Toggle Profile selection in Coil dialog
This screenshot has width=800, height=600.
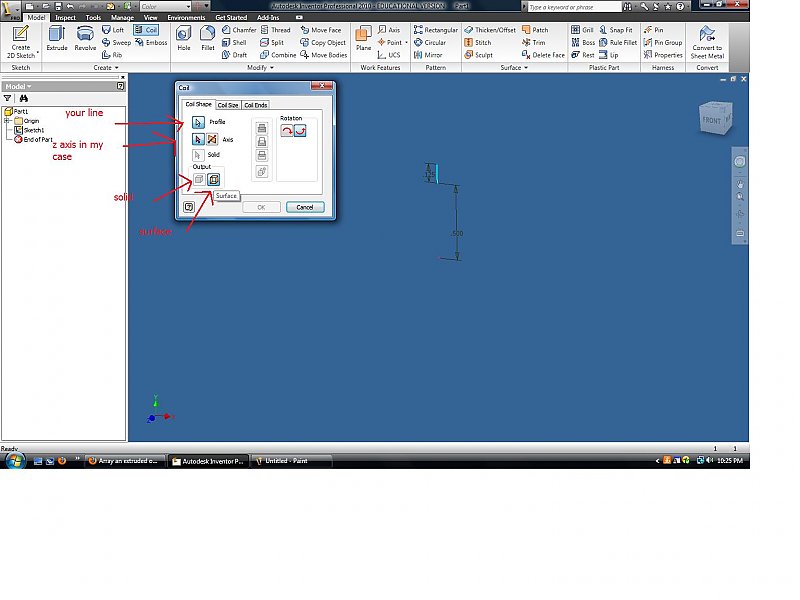coord(198,122)
